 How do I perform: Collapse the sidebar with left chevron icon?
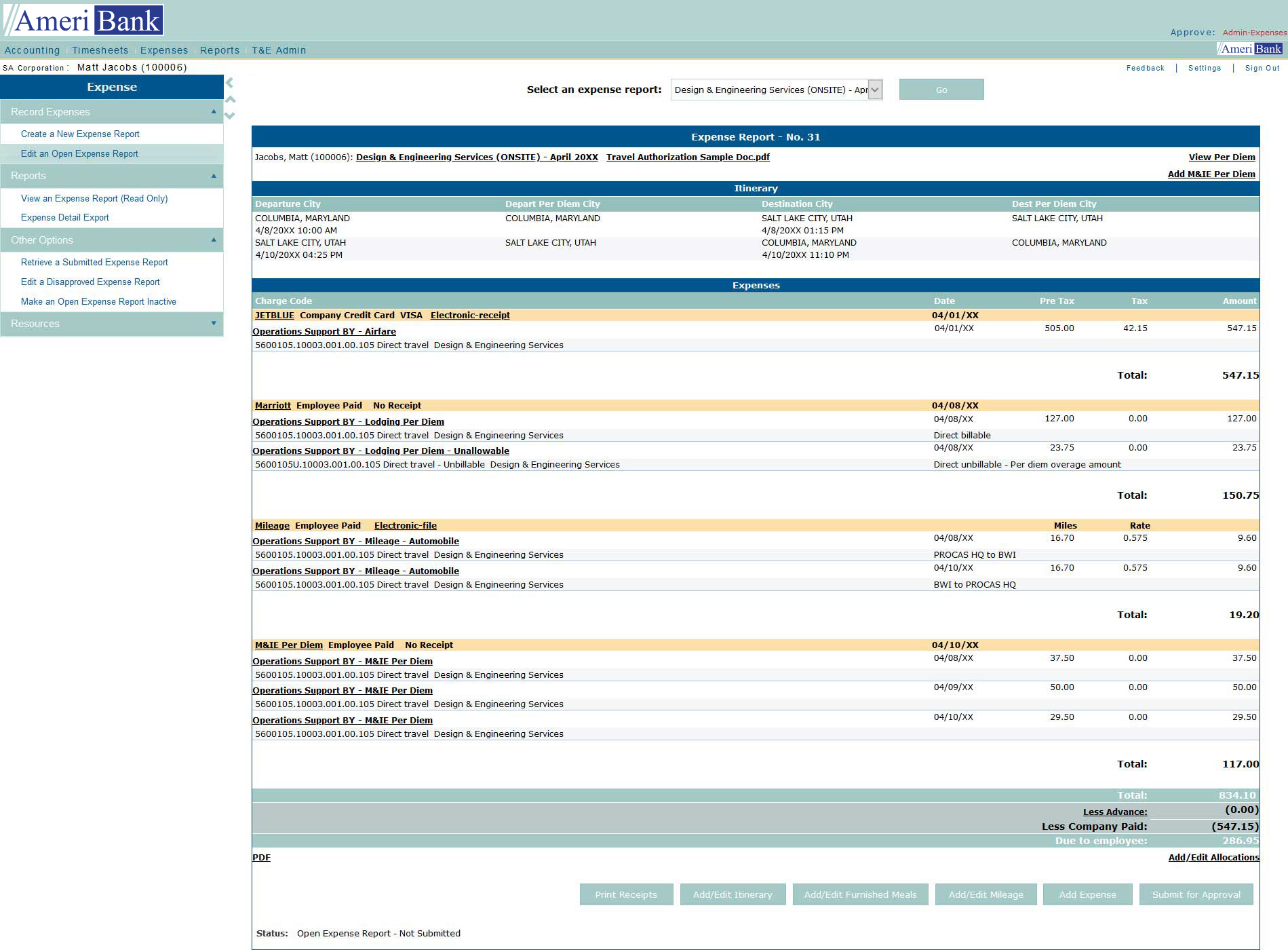click(x=230, y=83)
